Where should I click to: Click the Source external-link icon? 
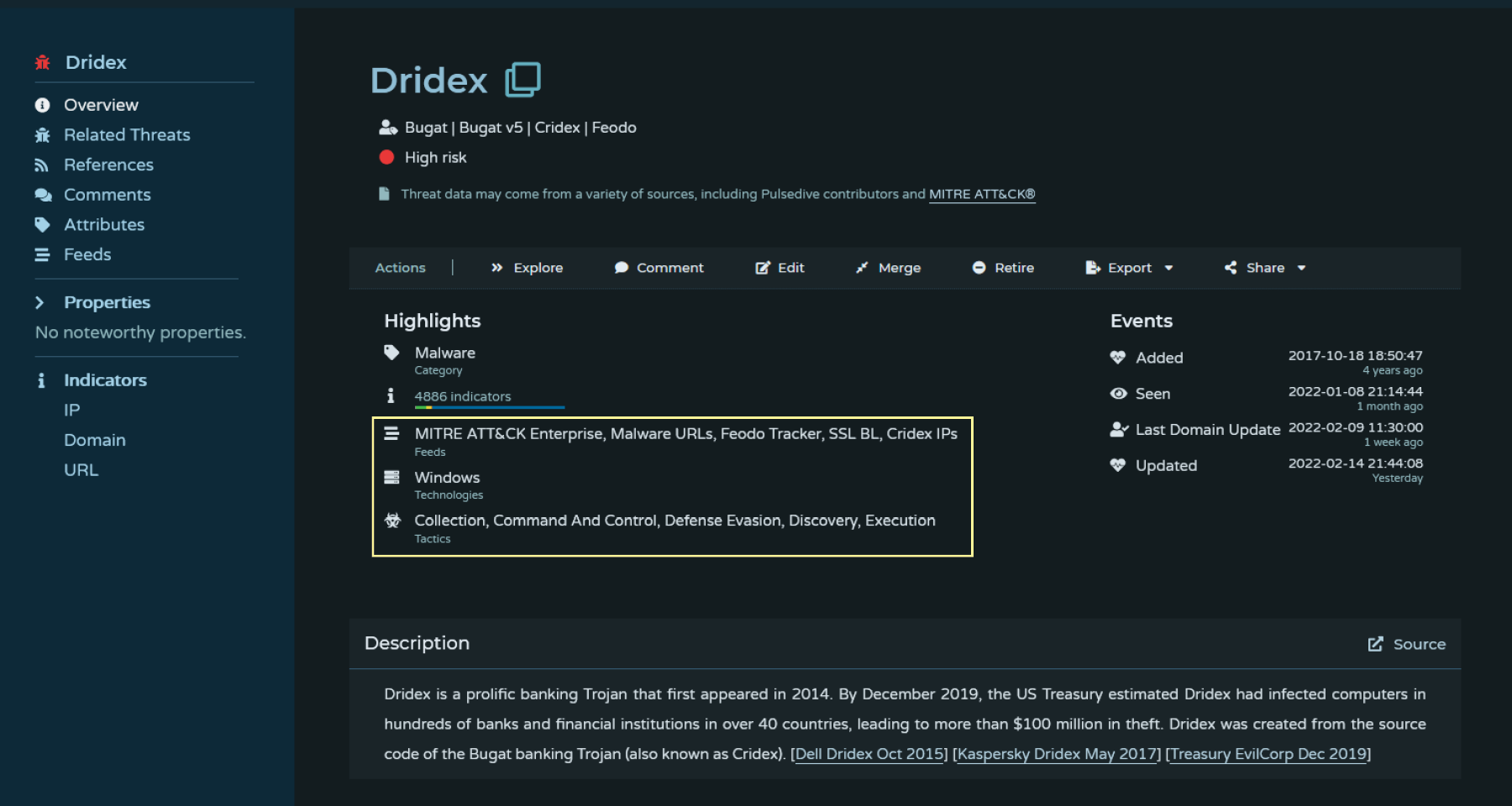pos(1375,644)
